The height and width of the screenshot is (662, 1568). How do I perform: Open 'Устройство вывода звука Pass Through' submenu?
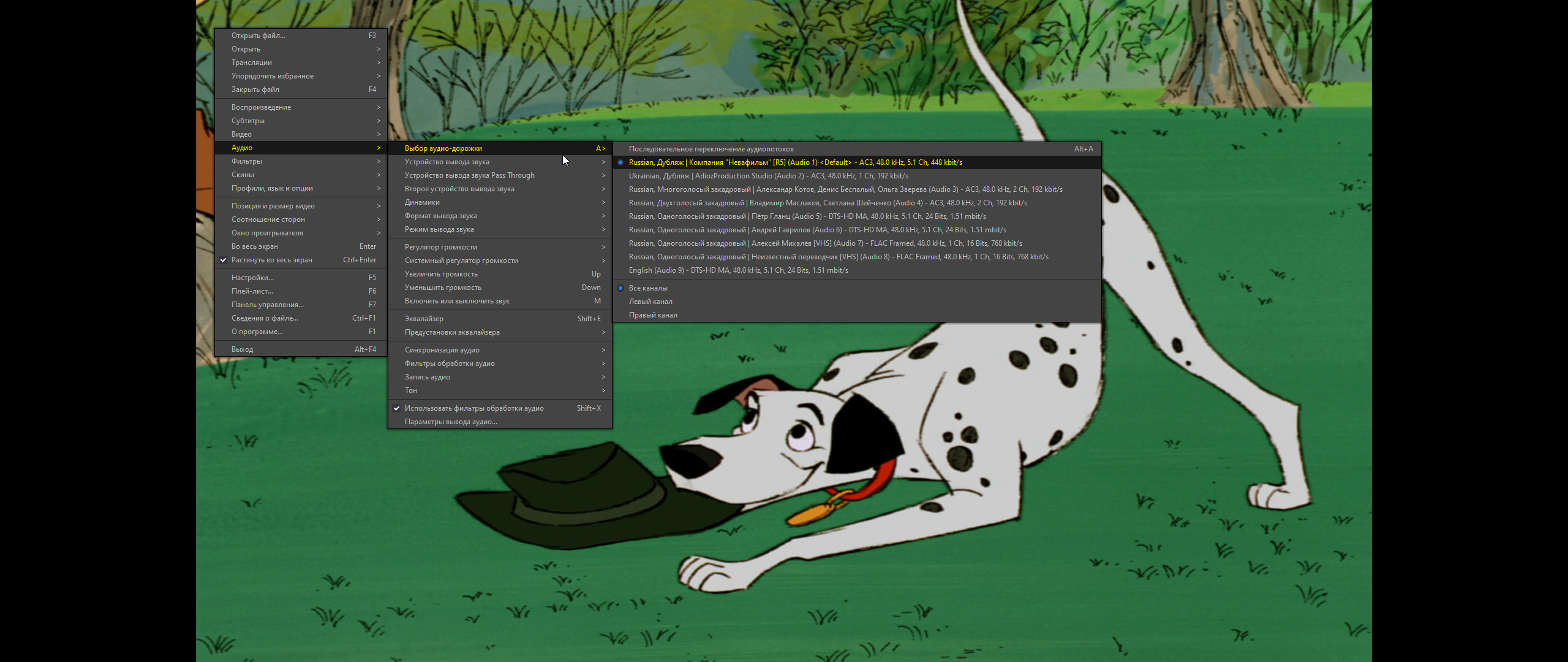pos(500,175)
